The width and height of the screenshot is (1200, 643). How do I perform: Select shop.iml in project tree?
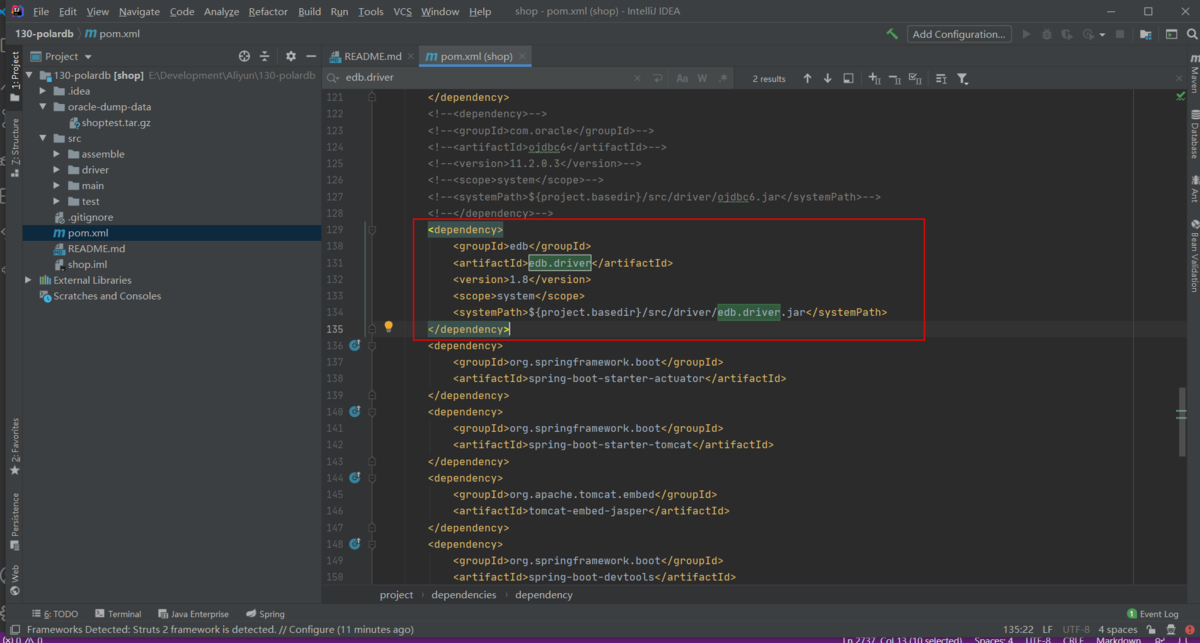coord(80,264)
